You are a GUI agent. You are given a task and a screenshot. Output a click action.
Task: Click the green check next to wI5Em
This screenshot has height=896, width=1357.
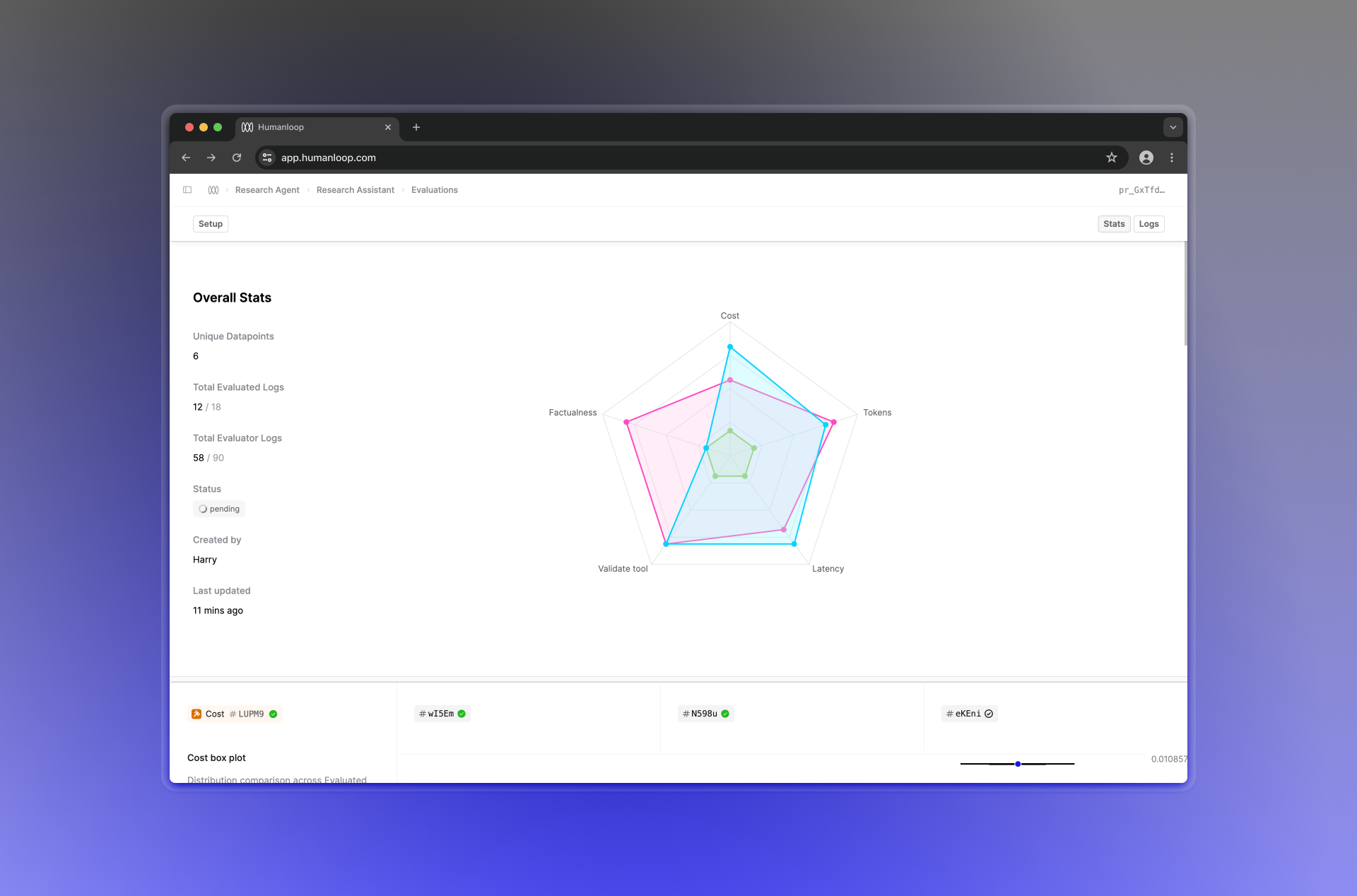click(462, 714)
